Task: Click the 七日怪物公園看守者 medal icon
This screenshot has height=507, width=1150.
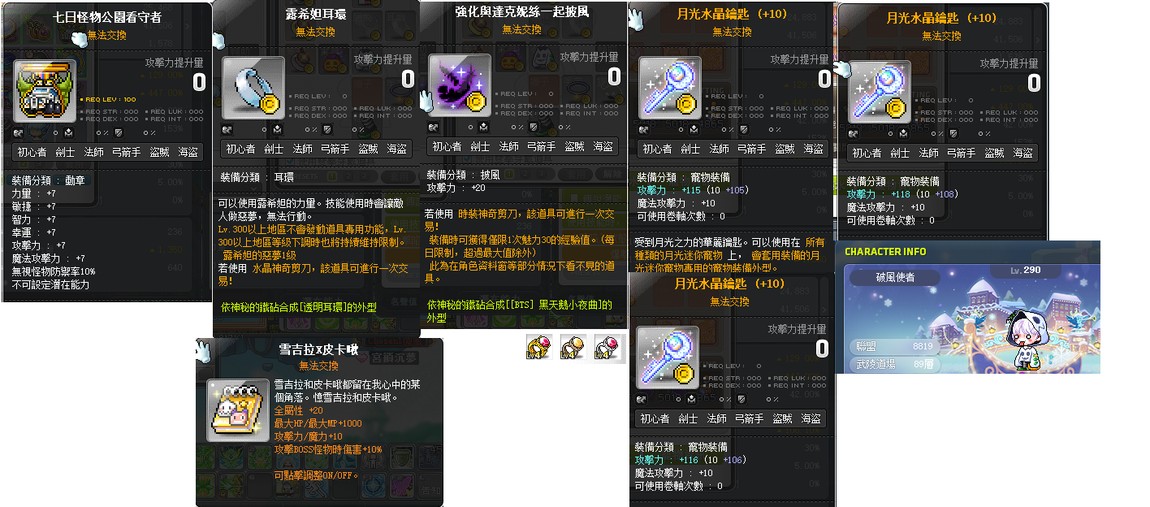Action: [44, 91]
